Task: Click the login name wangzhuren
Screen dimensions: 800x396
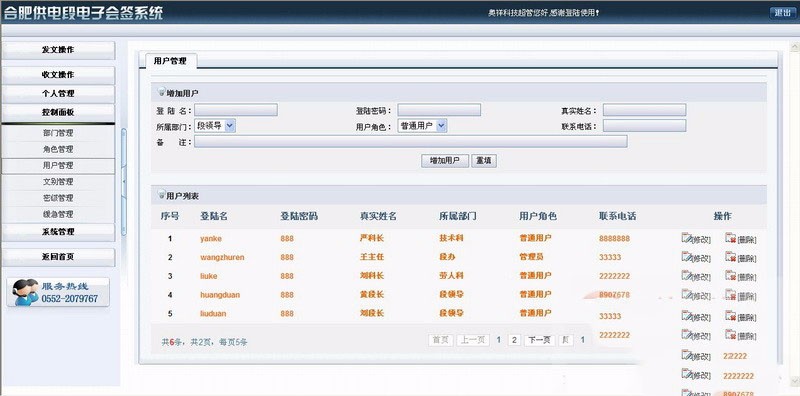Action: point(222,257)
